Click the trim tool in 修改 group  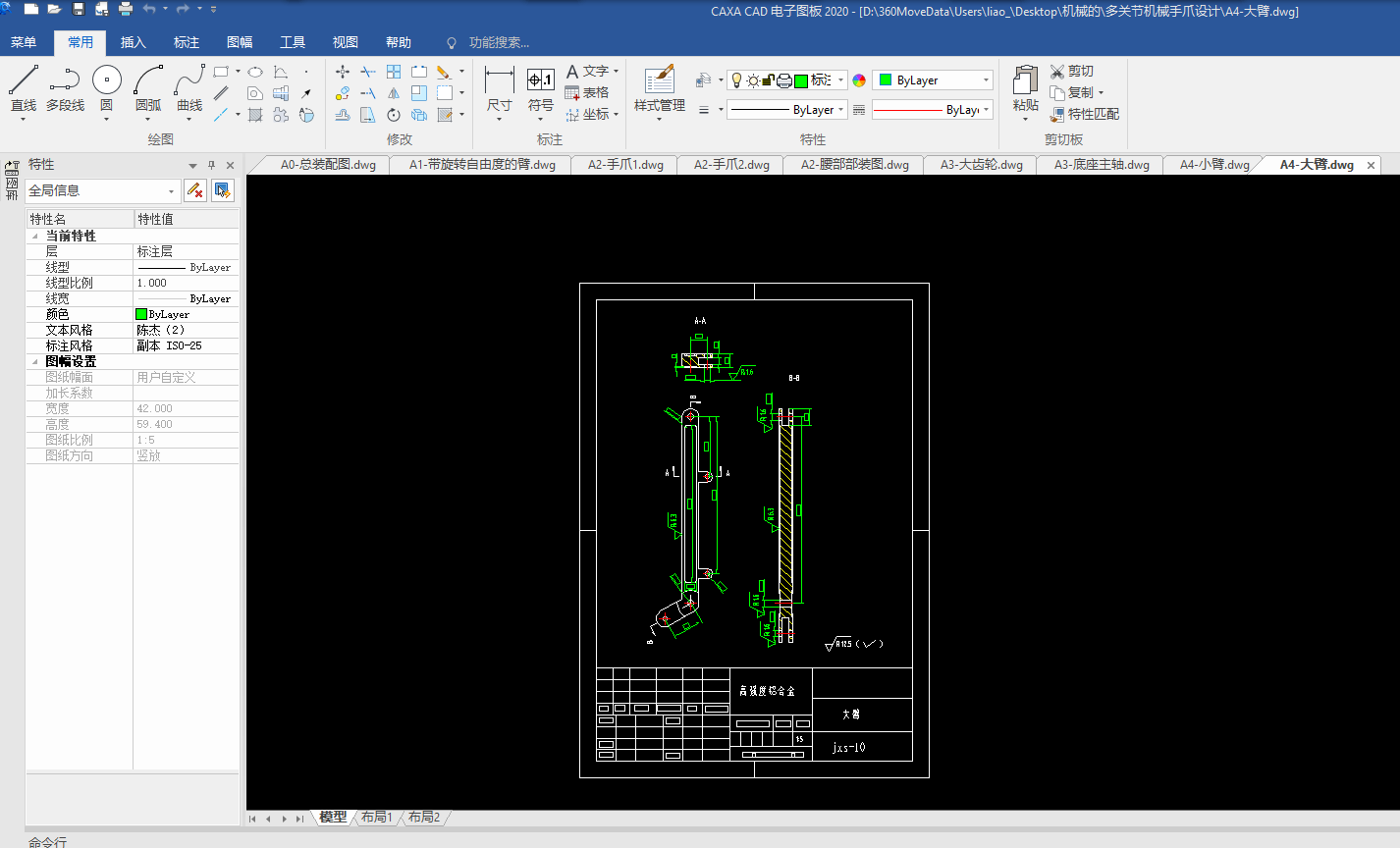coord(367,72)
